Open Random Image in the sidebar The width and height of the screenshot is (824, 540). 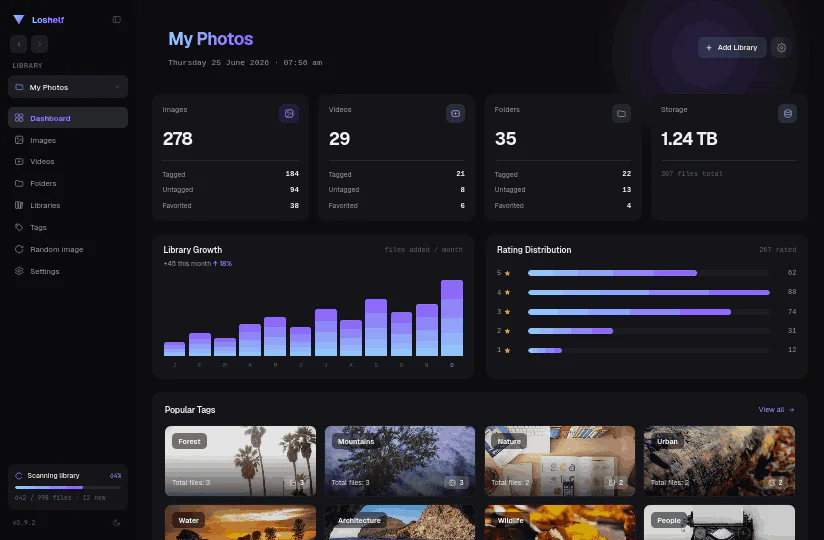(68, 250)
